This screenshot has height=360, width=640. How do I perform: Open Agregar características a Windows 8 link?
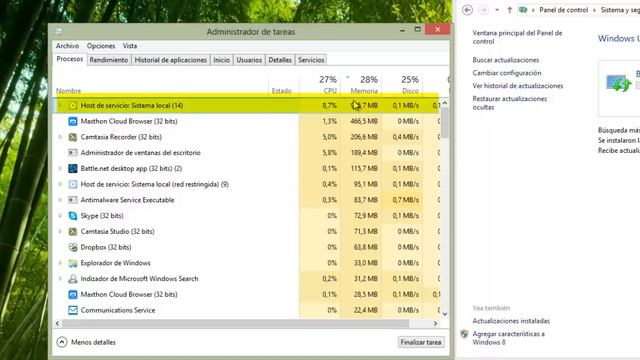pyautogui.click(x=509, y=338)
